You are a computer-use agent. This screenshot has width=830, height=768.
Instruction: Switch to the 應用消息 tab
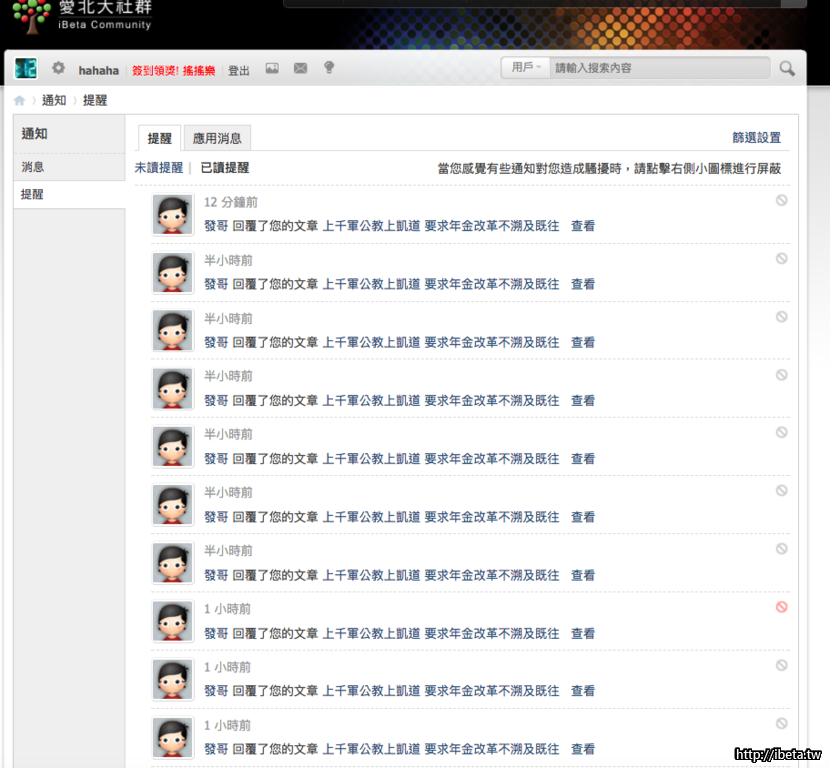217,138
